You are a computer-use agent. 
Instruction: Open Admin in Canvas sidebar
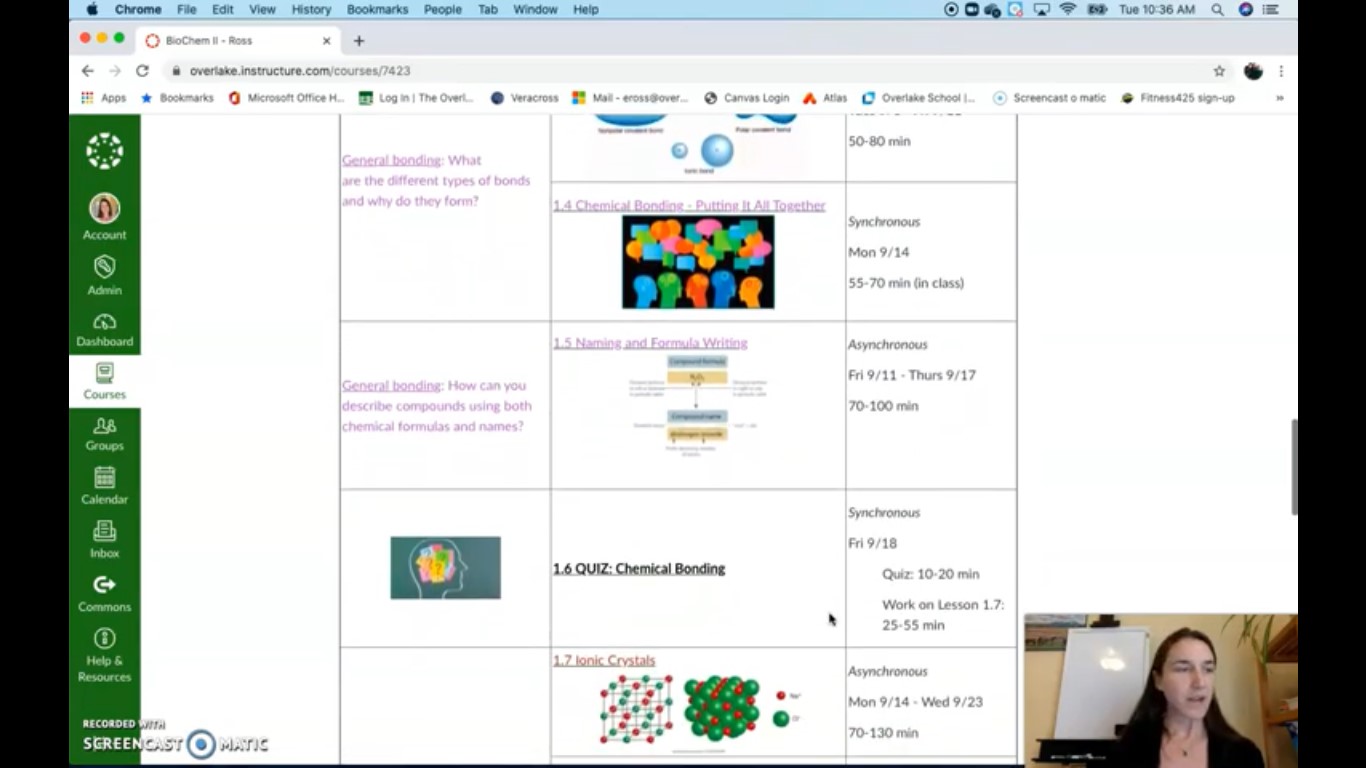[x=104, y=275]
